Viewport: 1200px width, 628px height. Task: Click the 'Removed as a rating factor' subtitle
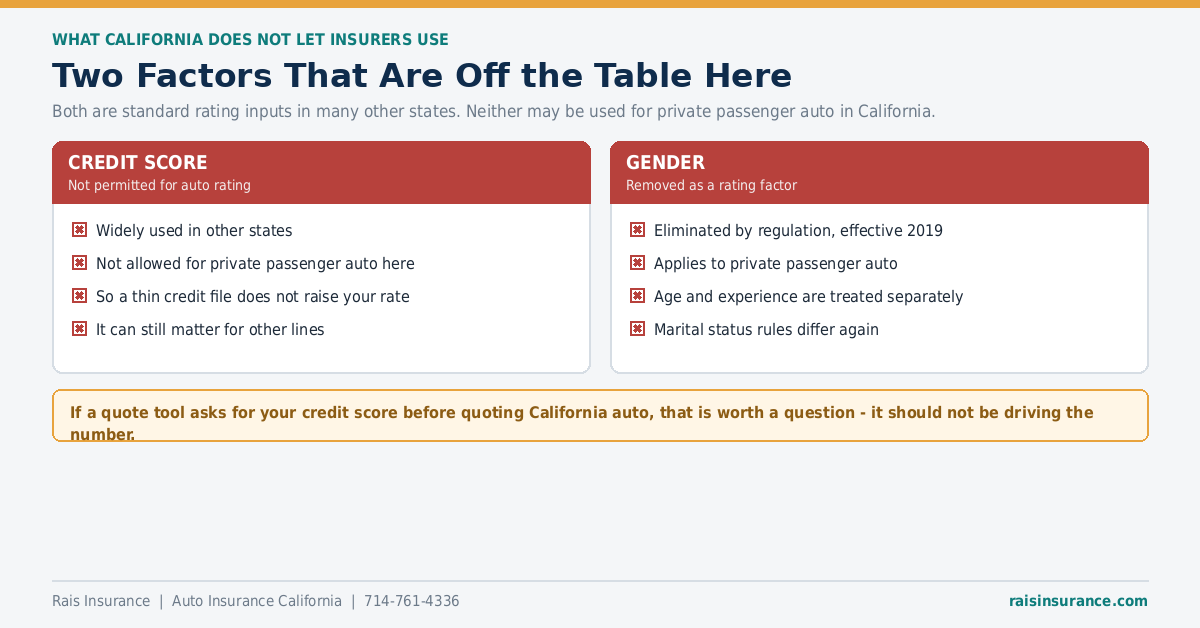point(711,185)
